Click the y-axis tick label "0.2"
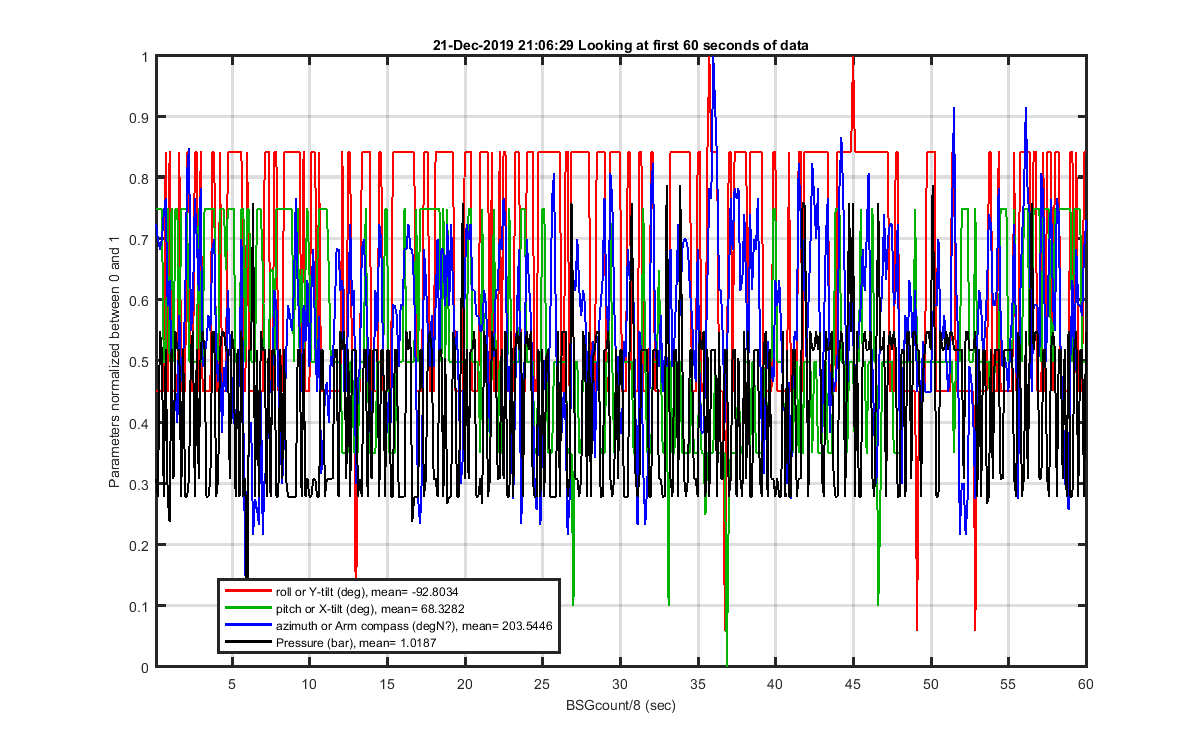Screen dimensions: 1200x750 pos(141,545)
